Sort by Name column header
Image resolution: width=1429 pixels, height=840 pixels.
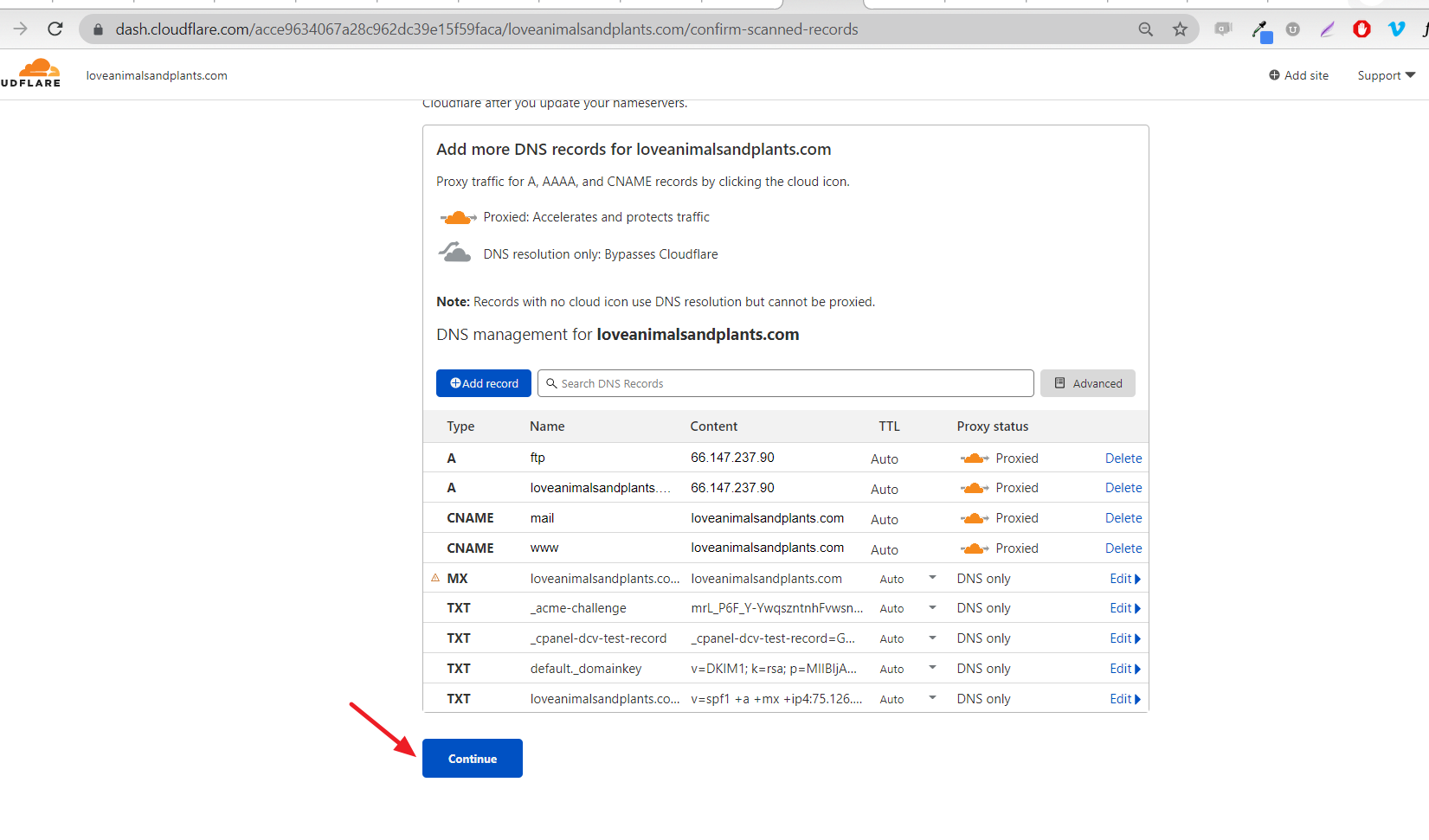point(547,426)
